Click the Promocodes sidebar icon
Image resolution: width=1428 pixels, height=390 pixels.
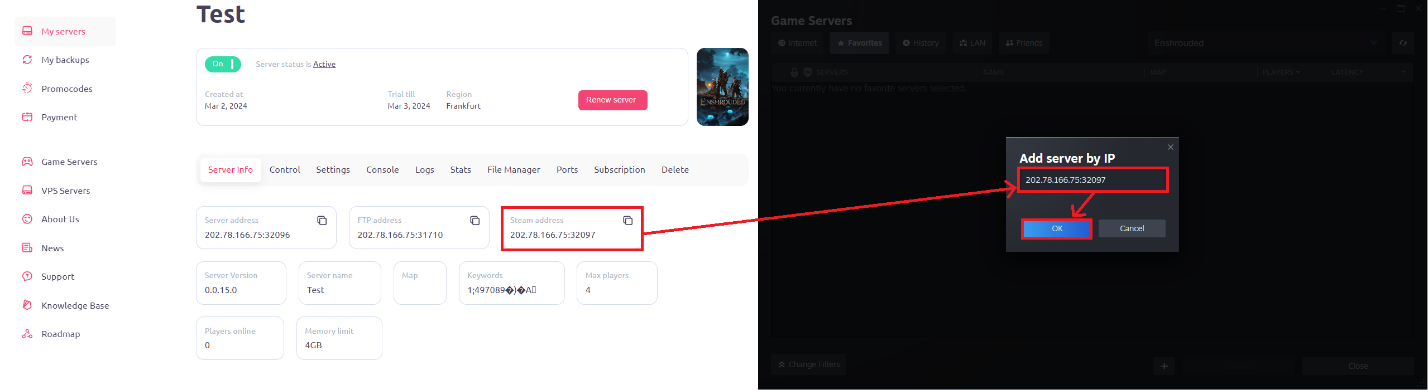click(28, 88)
